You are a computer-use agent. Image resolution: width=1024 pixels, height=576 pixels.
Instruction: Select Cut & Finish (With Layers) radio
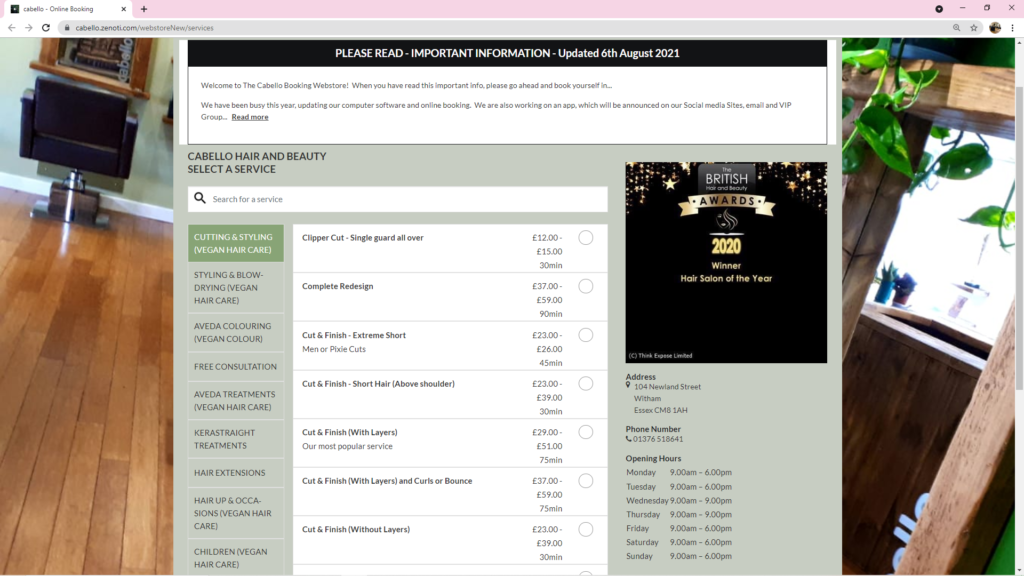coord(586,432)
